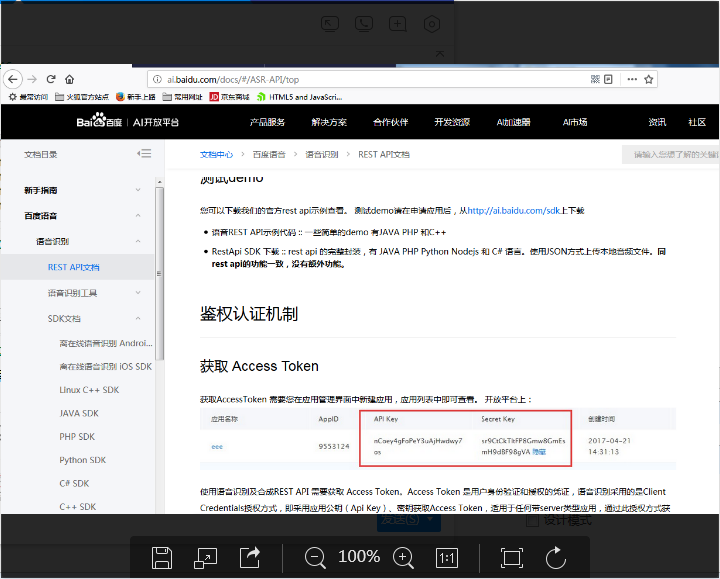Rotate the image with the rotate icon
The height and width of the screenshot is (579, 720).
click(556, 557)
